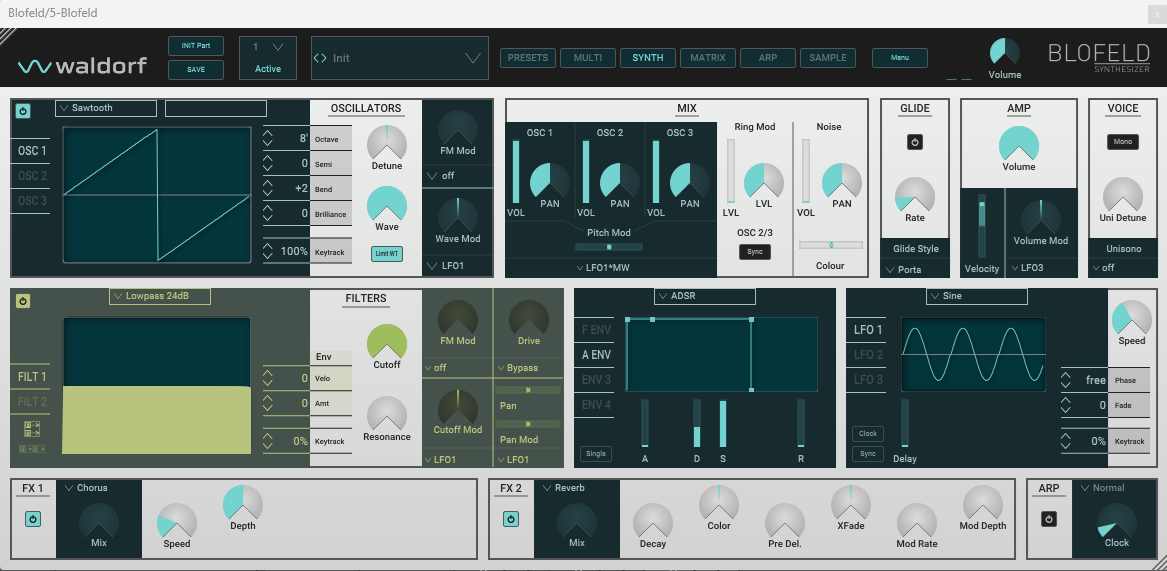Click the Ring Mod LVL knob
The height and width of the screenshot is (571, 1167).
pyautogui.click(x=764, y=181)
